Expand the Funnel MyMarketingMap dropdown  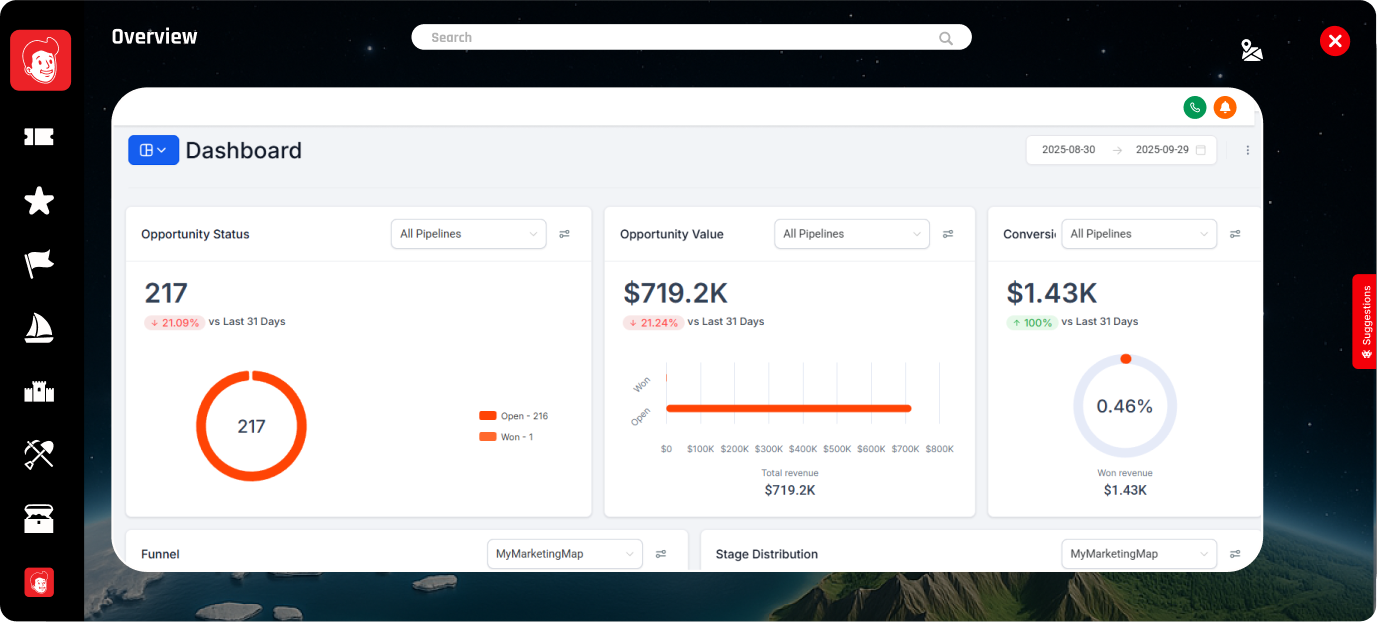click(564, 554)
